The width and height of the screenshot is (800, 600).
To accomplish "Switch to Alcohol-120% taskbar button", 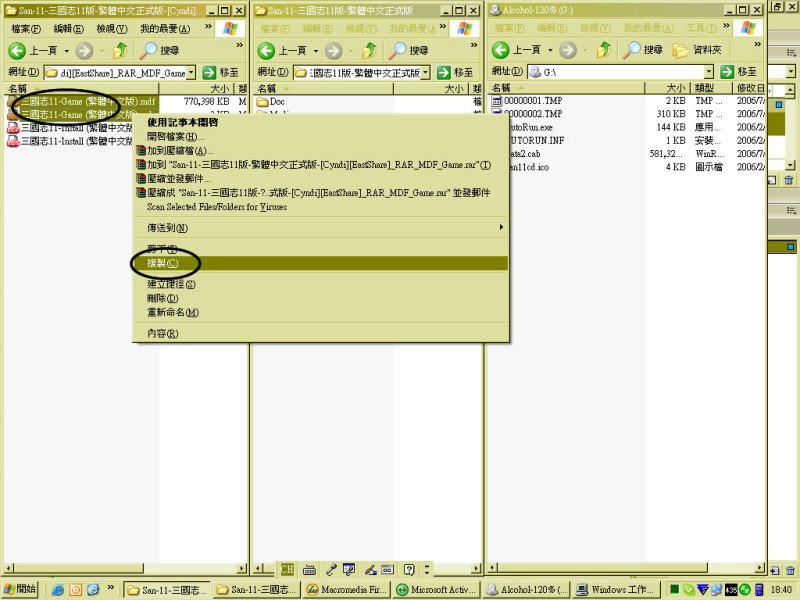I will coord(527,590).
